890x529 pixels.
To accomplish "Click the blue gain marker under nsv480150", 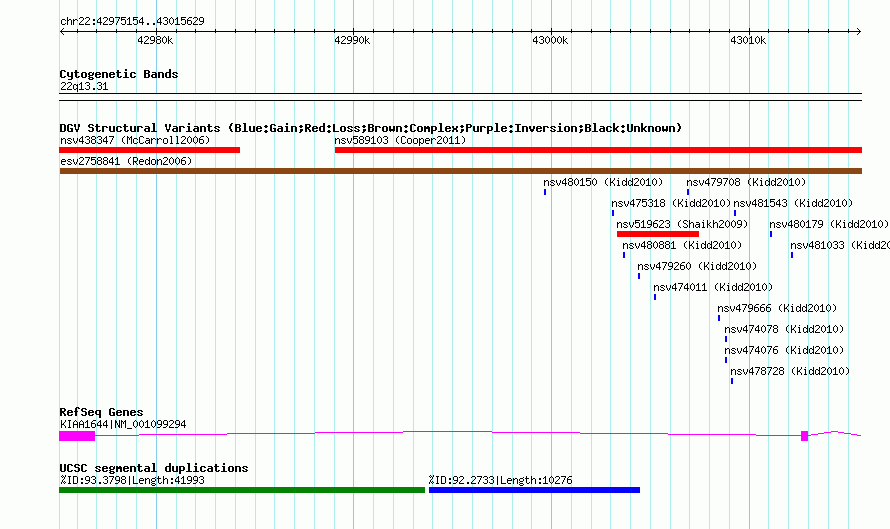I will click(545, 192).
